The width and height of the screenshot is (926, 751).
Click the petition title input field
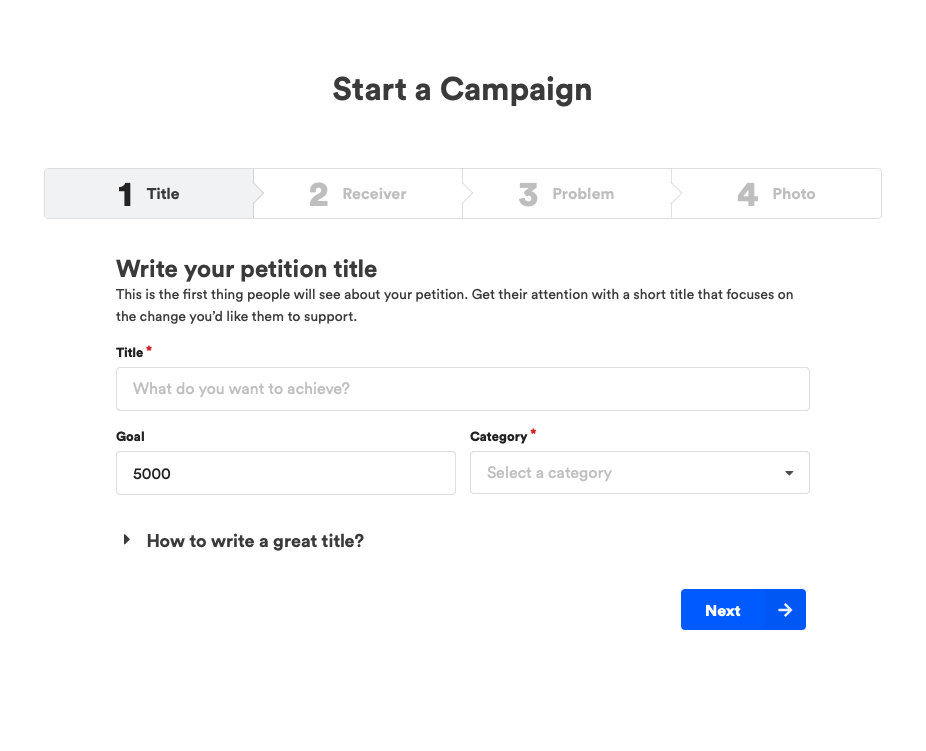[x=462, y=388]
